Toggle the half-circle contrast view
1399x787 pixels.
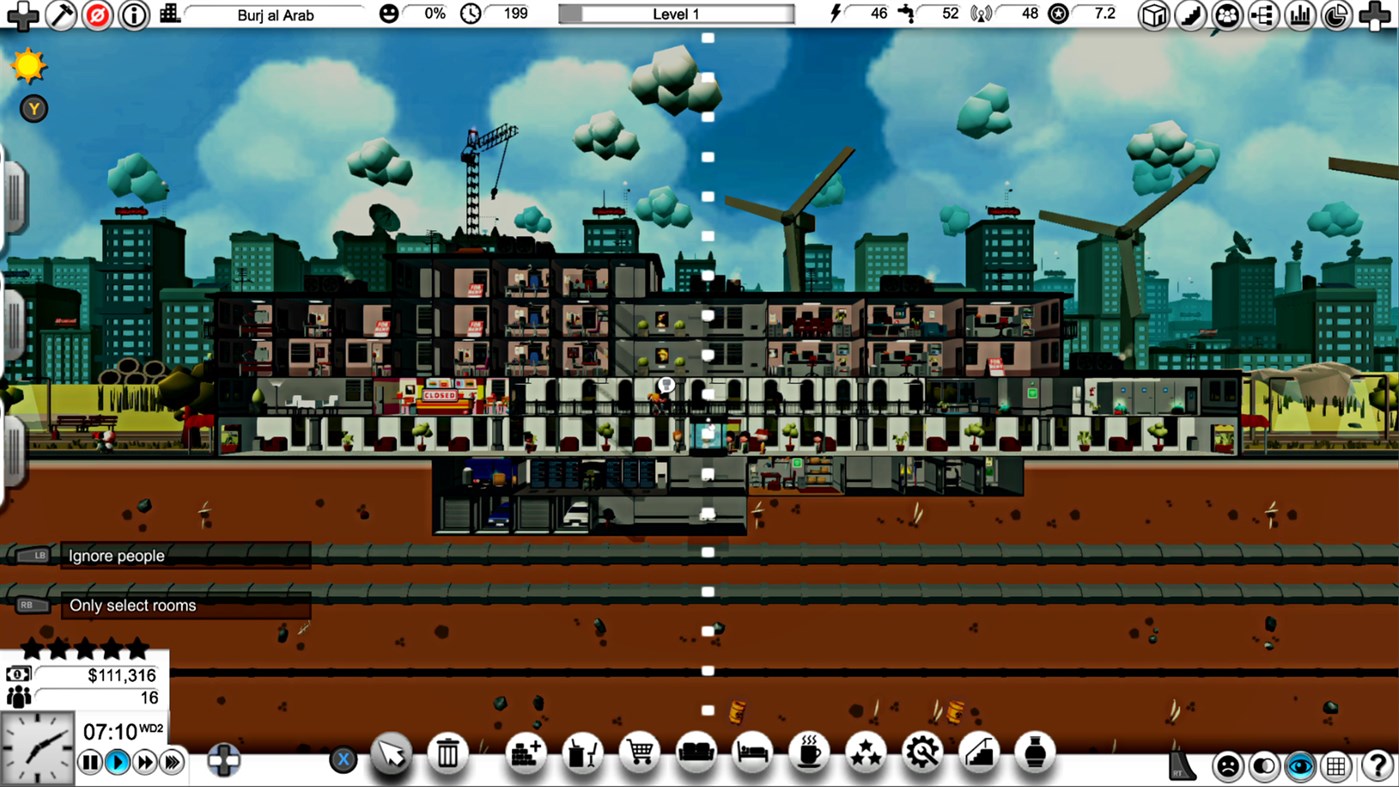(1264, 767)
